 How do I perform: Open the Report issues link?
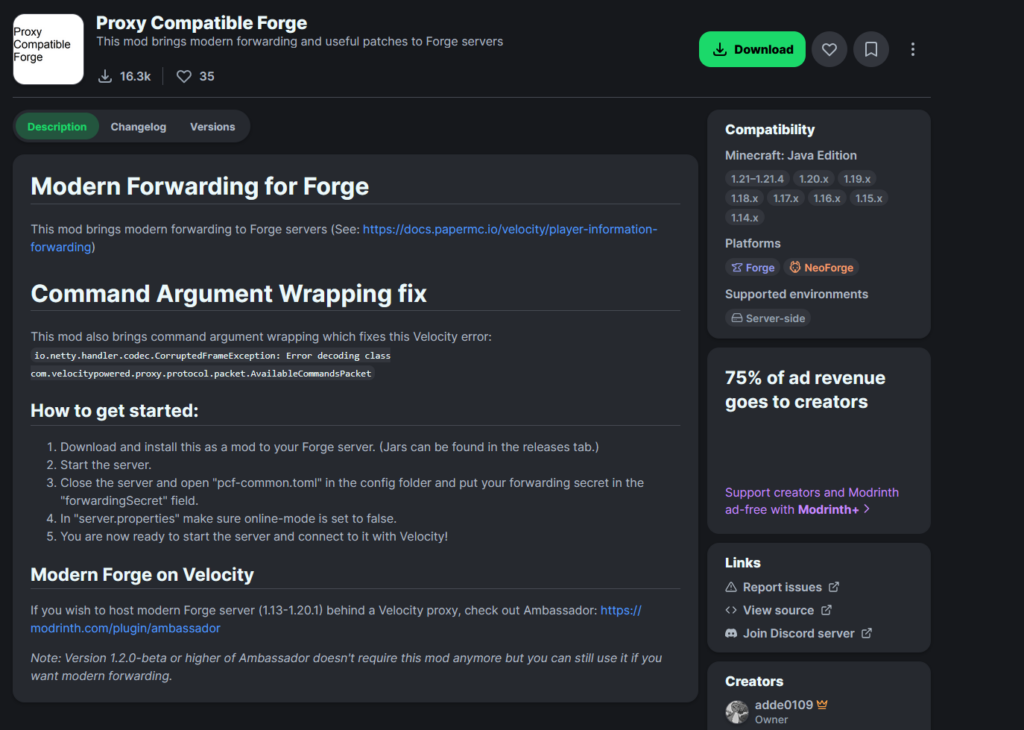[x=781, y=587]
